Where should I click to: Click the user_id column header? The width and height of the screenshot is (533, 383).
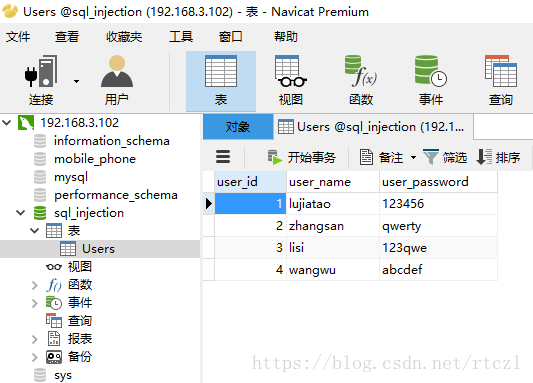(251, 182)
